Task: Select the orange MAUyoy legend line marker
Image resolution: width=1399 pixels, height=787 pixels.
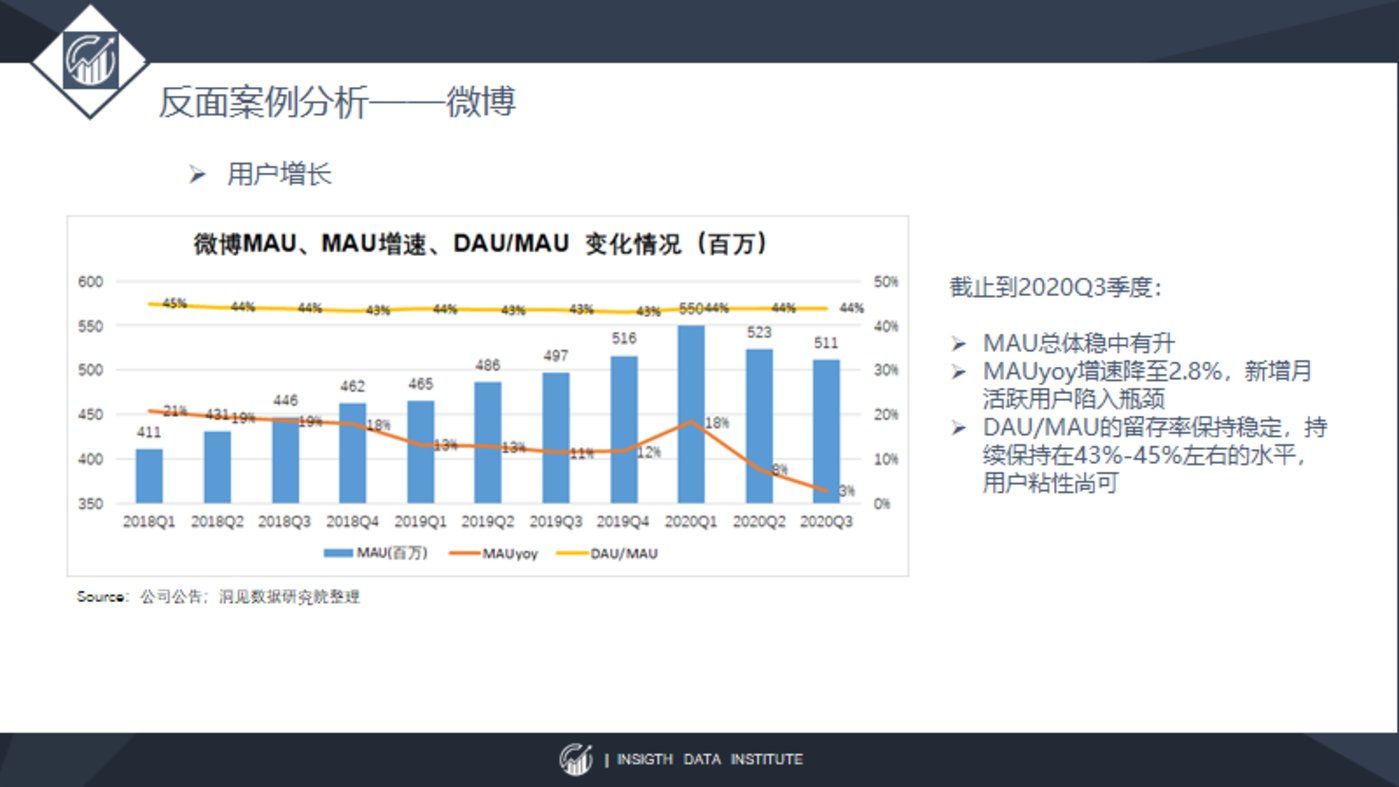Action: click(x=463, y=552)
